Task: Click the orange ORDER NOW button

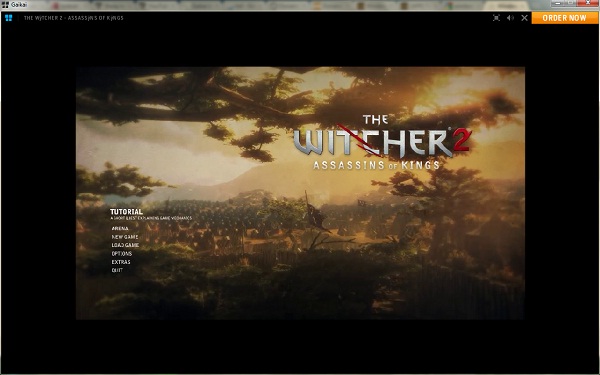Action: [x=564, y=18]
